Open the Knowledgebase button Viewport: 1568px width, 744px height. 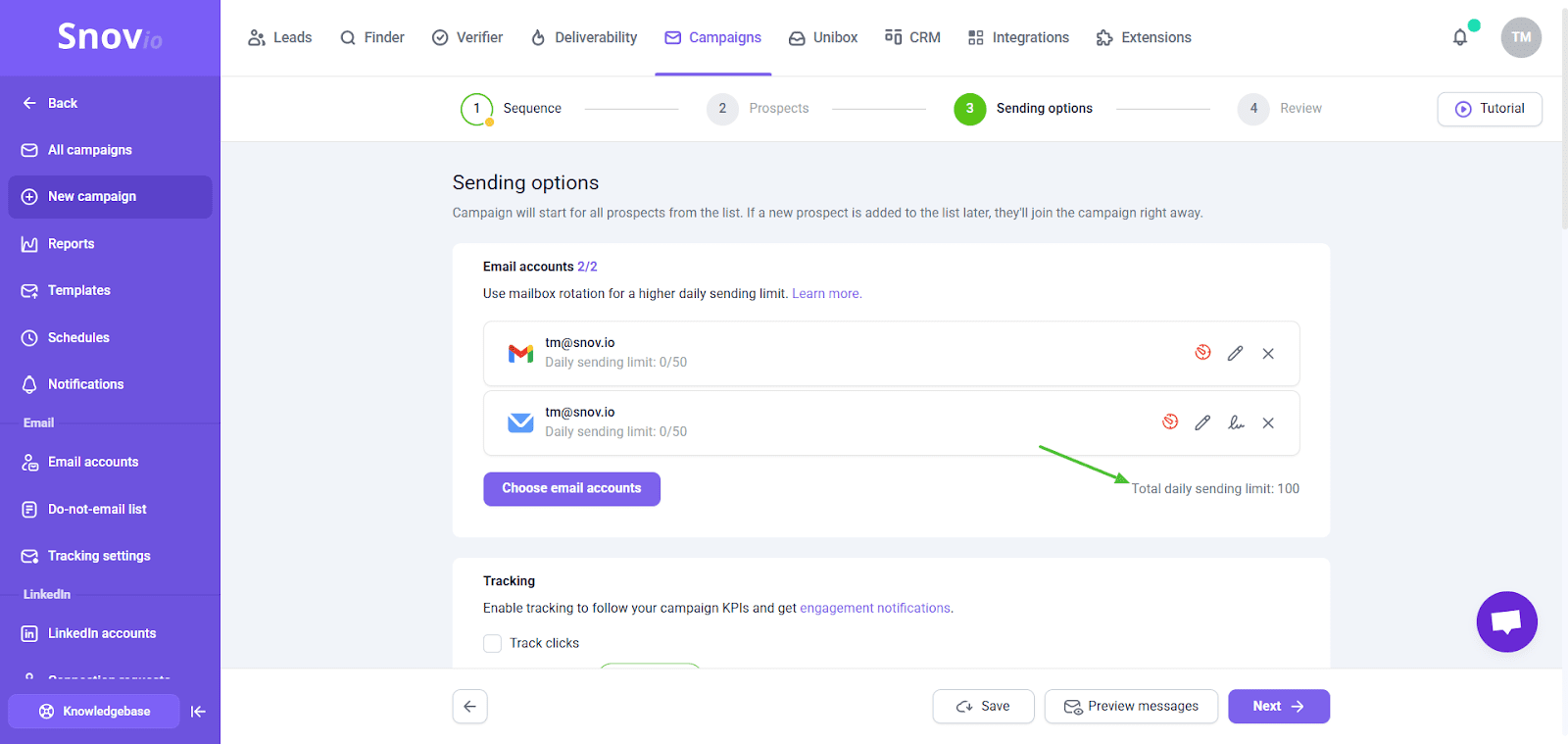pos(94,712)
